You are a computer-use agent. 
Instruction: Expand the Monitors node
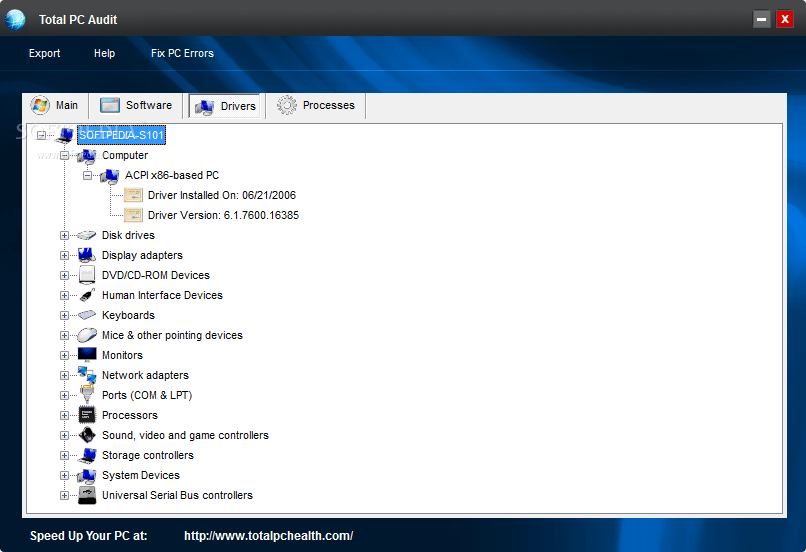[64, 356]
